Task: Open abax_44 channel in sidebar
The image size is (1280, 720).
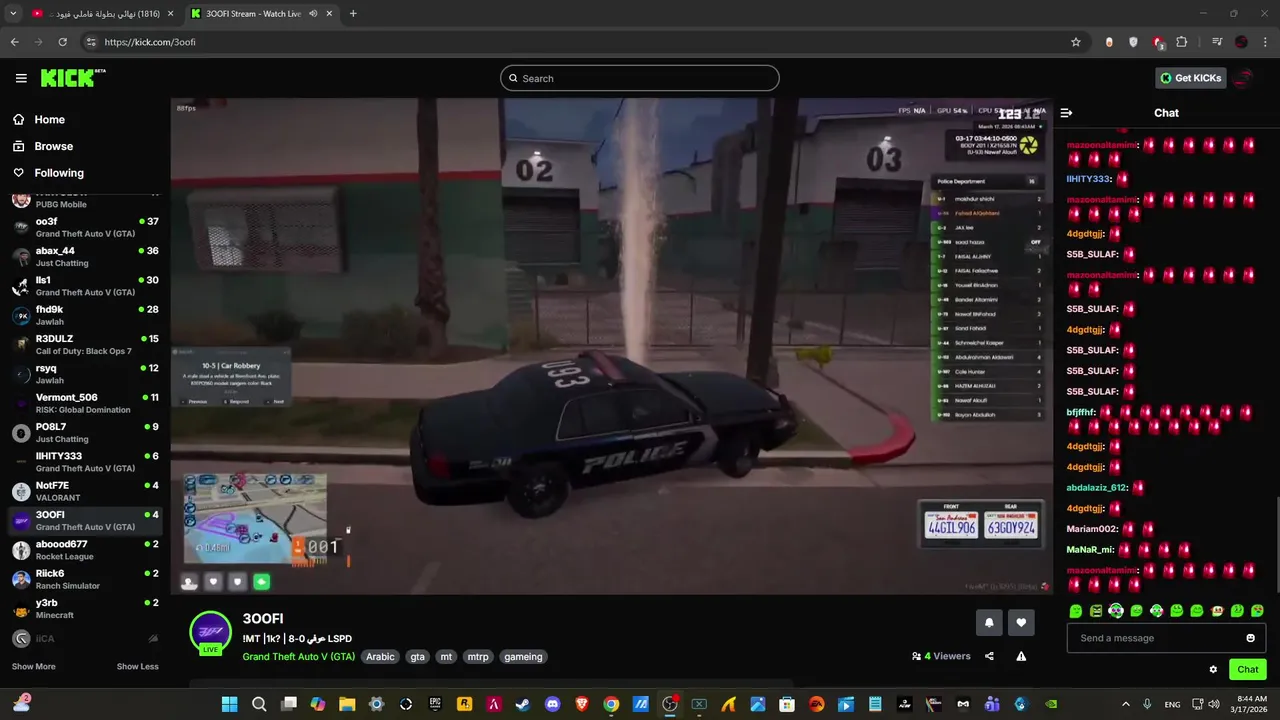Action: click(x=85, y=257)
